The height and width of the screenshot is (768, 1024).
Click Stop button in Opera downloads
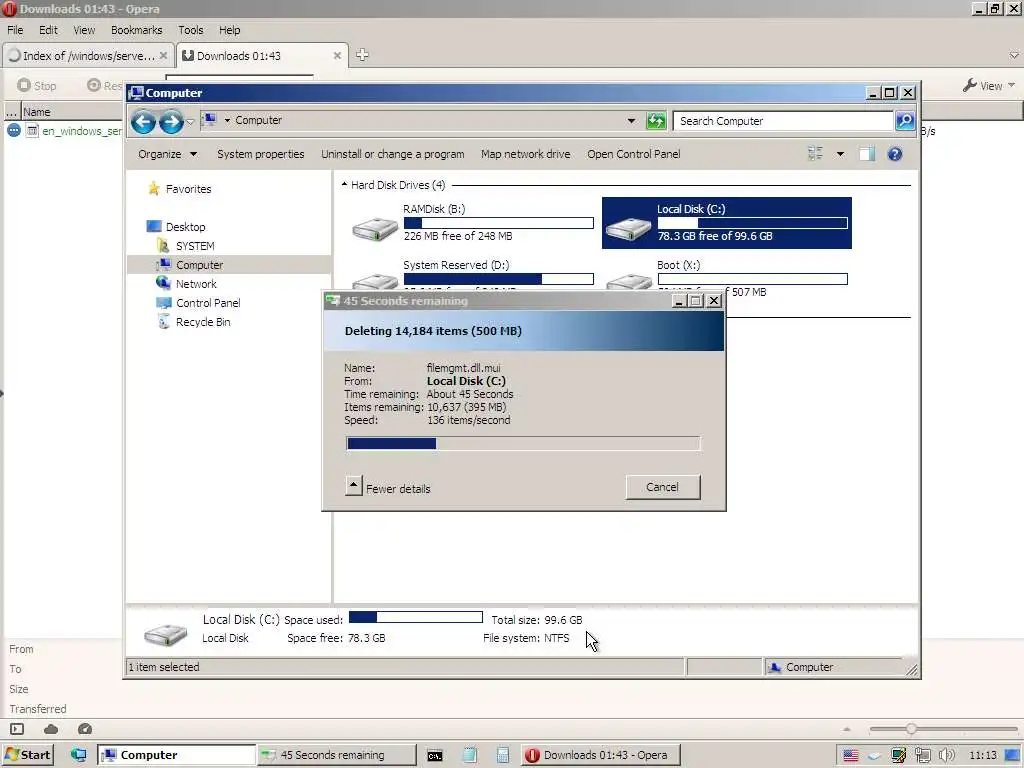(37, 86)
